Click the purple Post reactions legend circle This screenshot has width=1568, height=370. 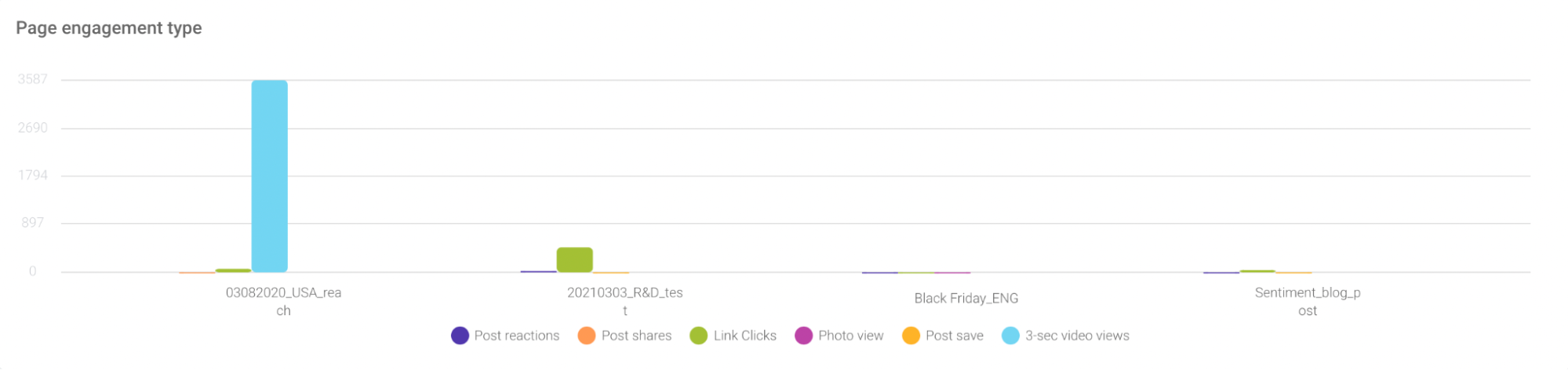460,336
